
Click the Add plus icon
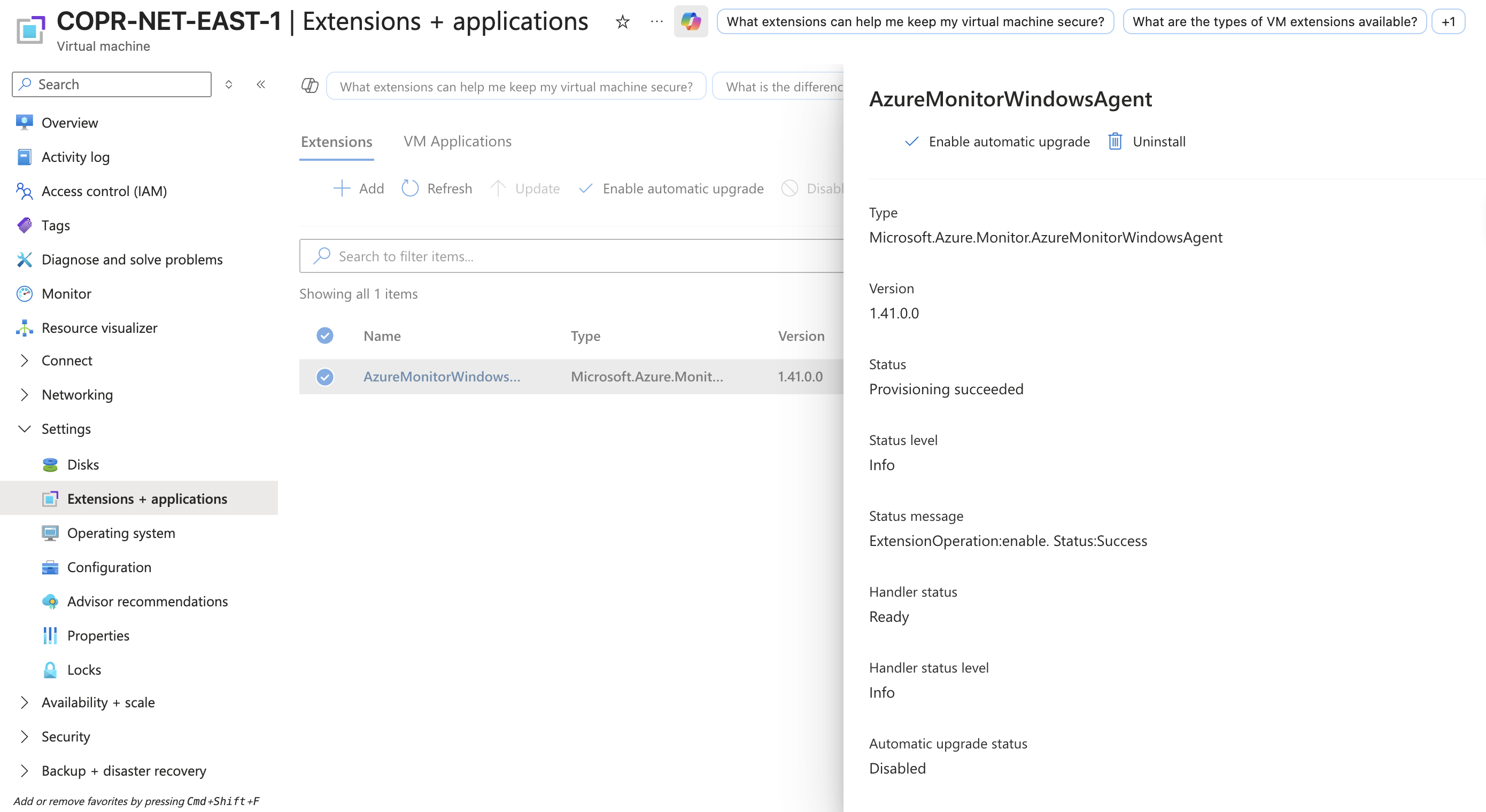(x=342, y=188)
